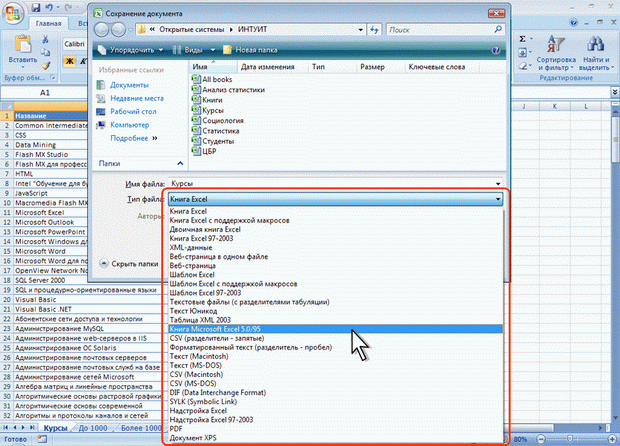Select the ЦБР file in list
The height and width of the screenshot is (446, 620).
pos(204,151)
